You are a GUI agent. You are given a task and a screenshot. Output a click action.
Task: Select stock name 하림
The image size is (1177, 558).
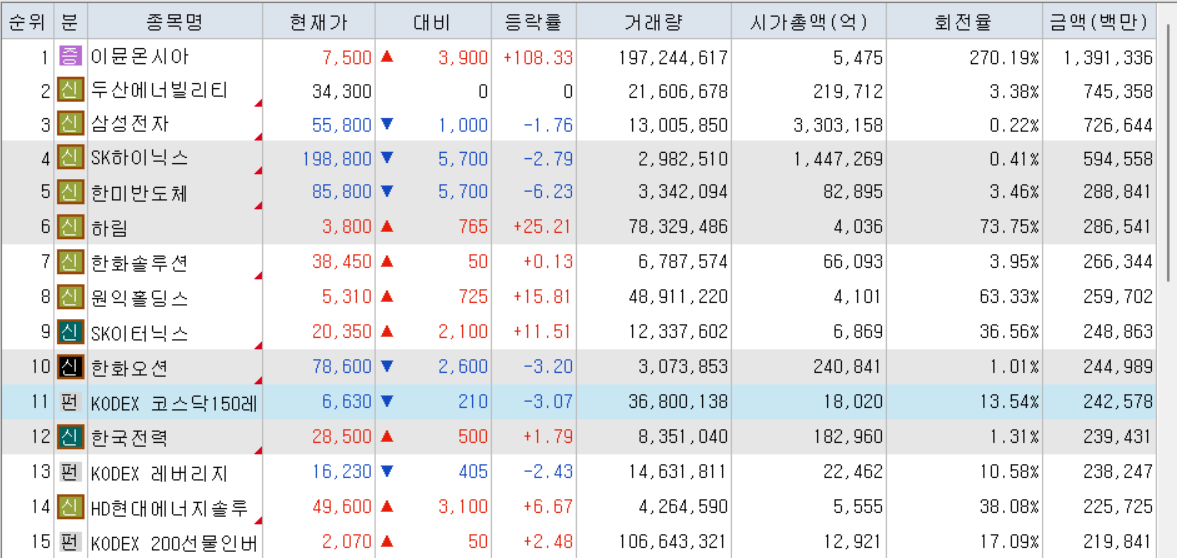tap(110, 227)
